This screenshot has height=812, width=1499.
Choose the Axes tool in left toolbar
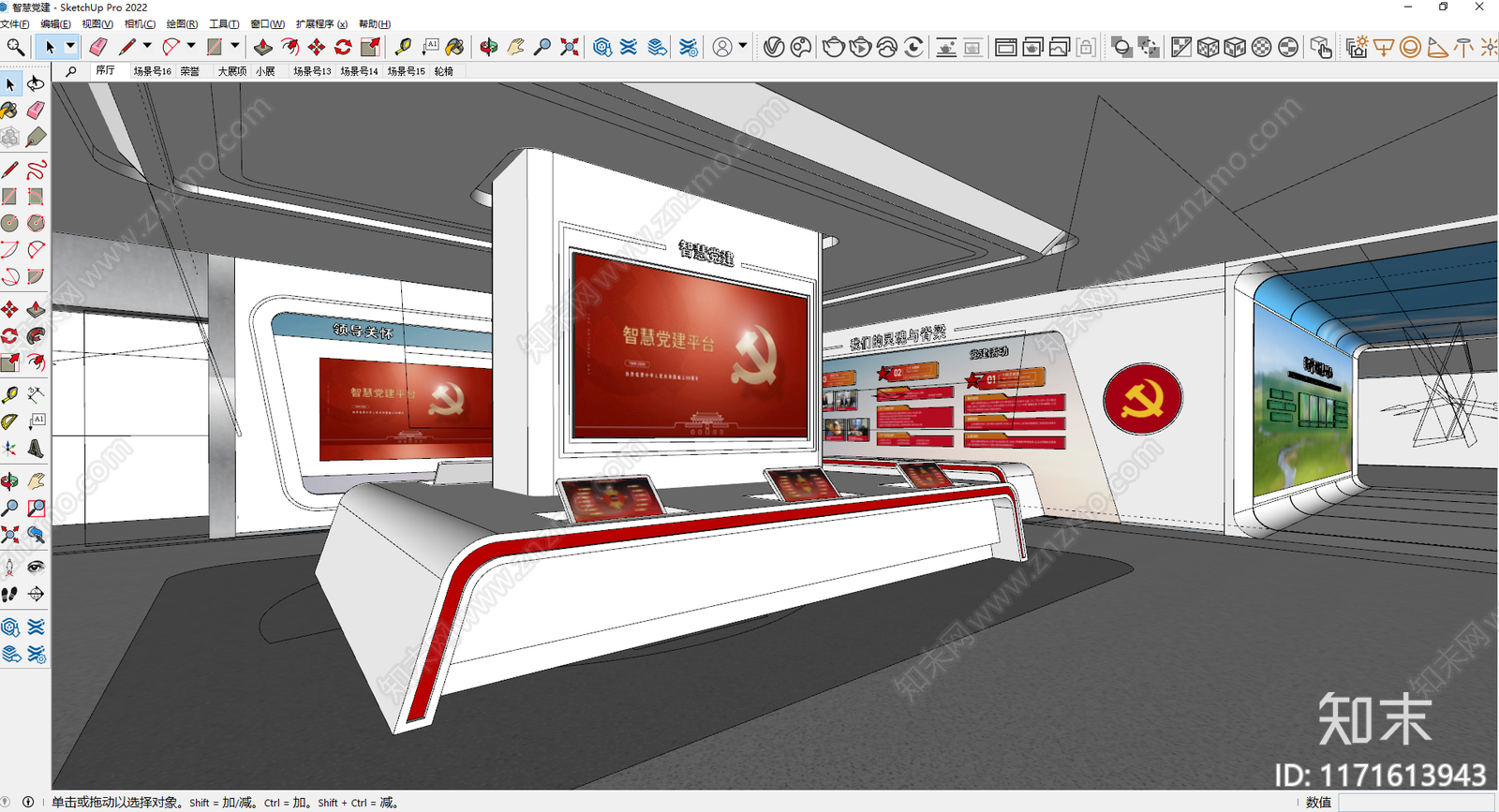pyautogui.click(x=9, y=449)
